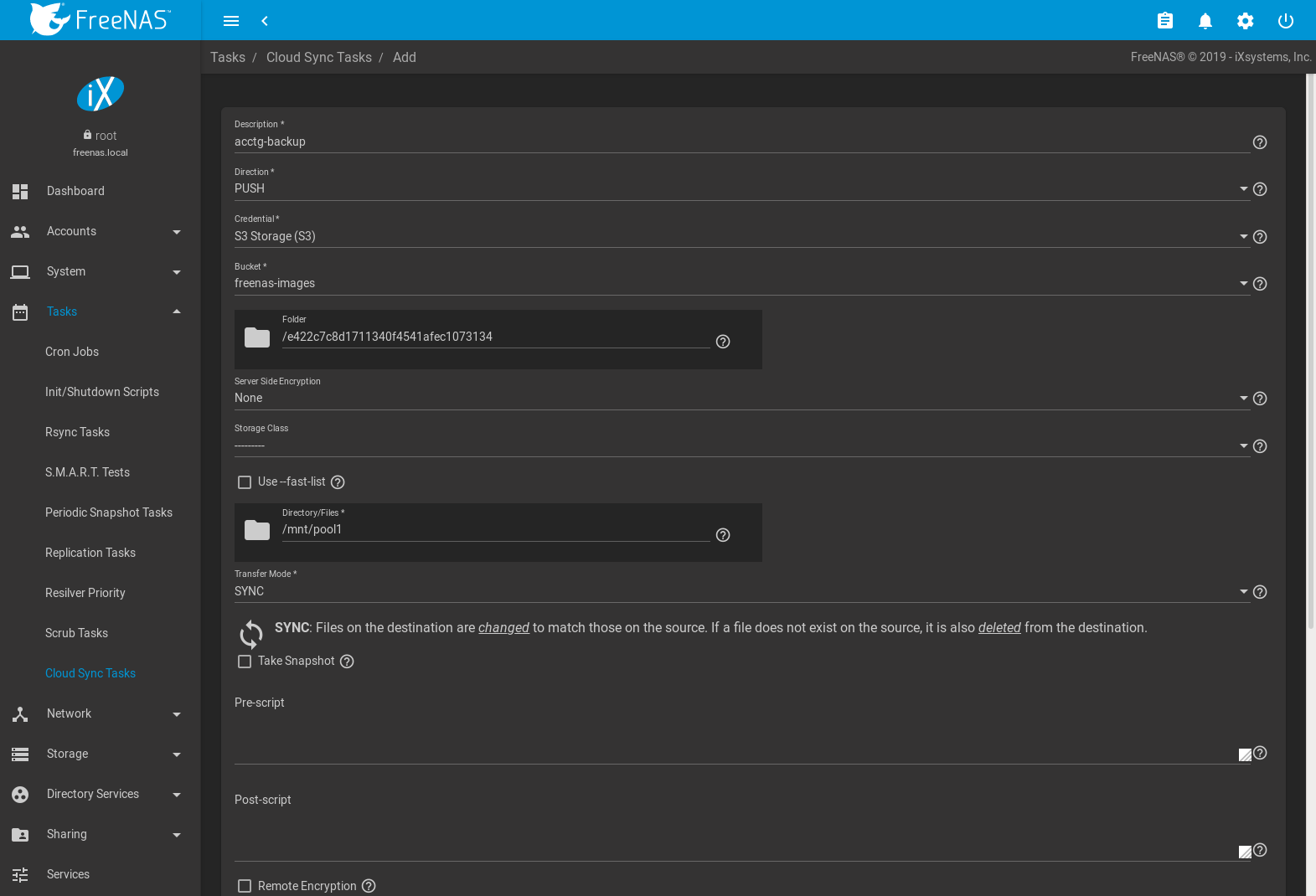Viewport: 1316px width, 896px height.
Task: Open the Direction dropdown
Action: tap(742, 189)
